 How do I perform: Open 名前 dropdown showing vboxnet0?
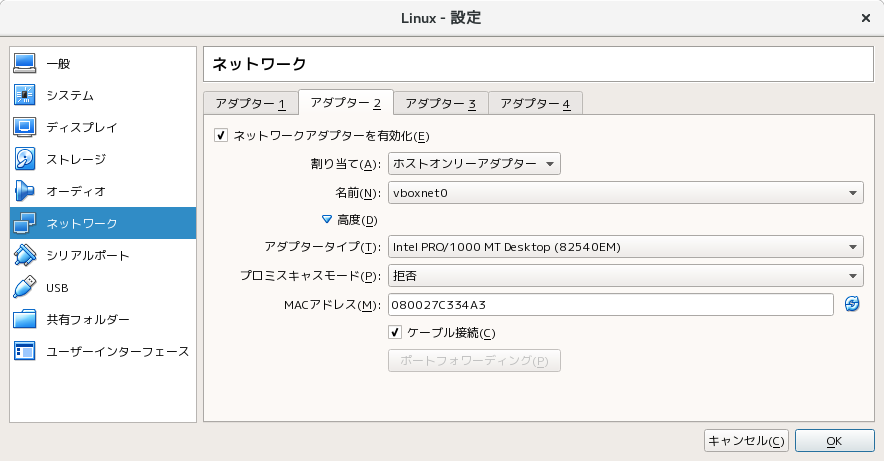tap(626, 193)
